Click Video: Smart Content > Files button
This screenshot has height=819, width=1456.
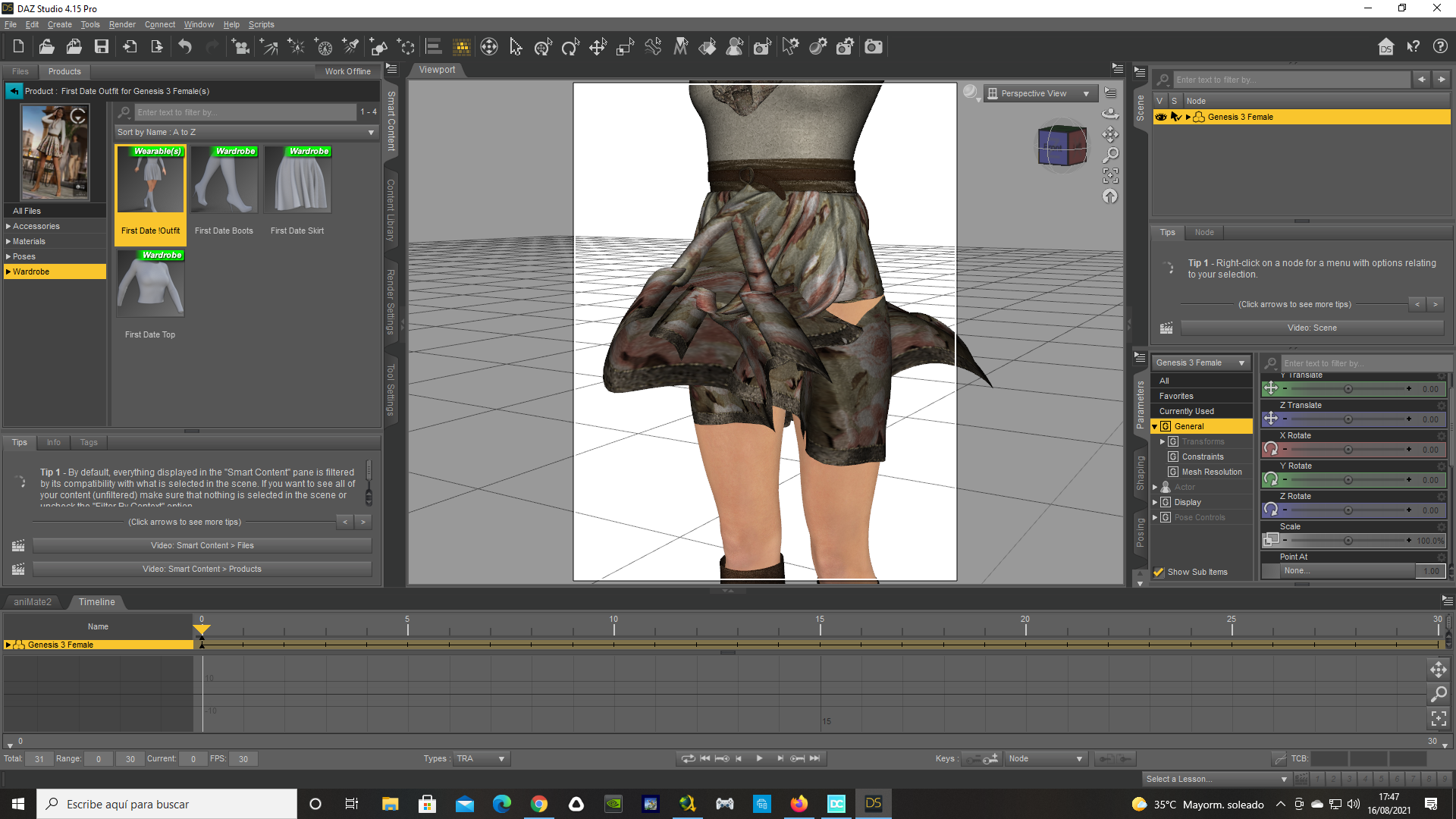point(202,545)
